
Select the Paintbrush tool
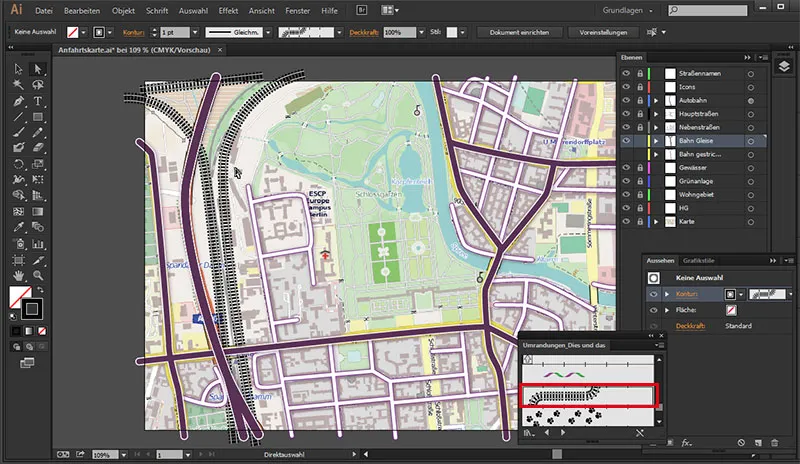[18, 132]
